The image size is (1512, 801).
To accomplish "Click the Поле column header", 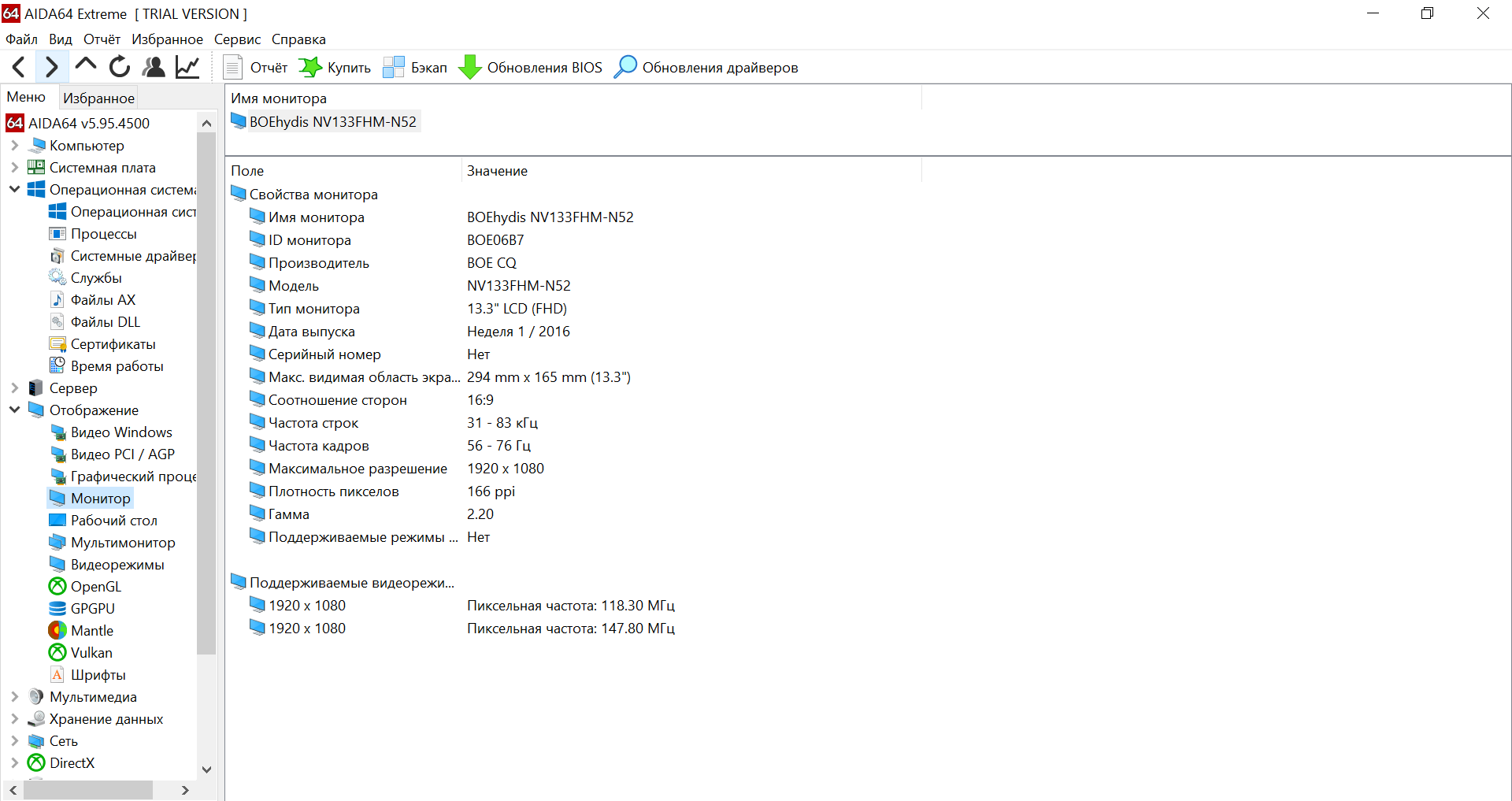I will click(x=343, y=171).
